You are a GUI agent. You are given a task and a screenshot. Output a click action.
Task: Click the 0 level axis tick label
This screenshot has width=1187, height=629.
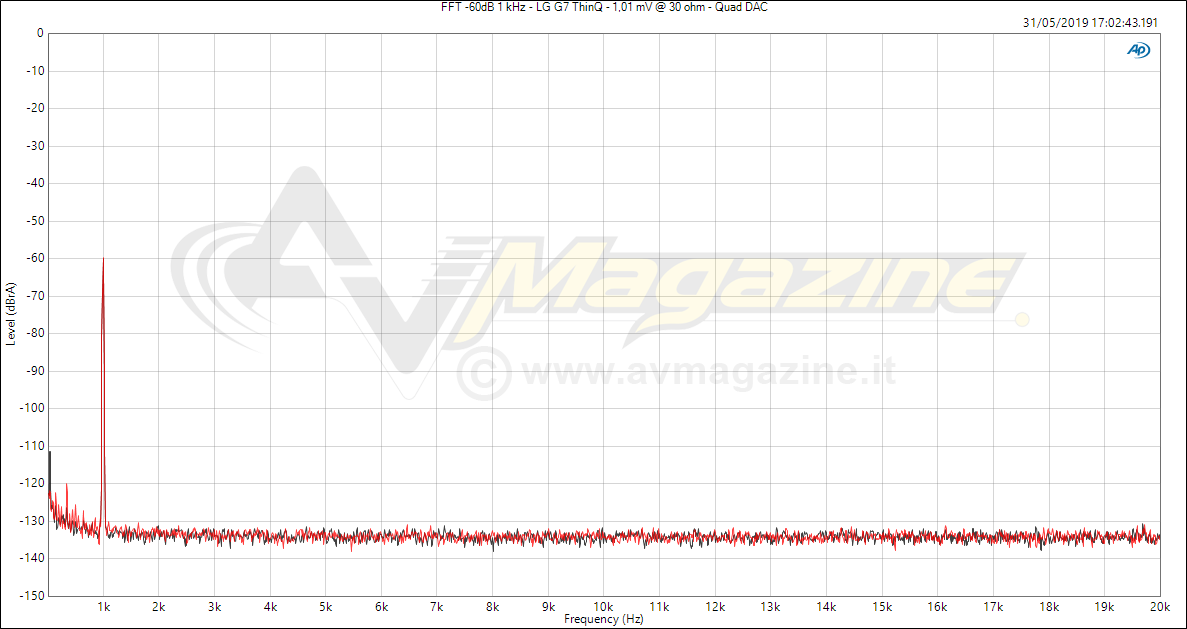point(39,33)
